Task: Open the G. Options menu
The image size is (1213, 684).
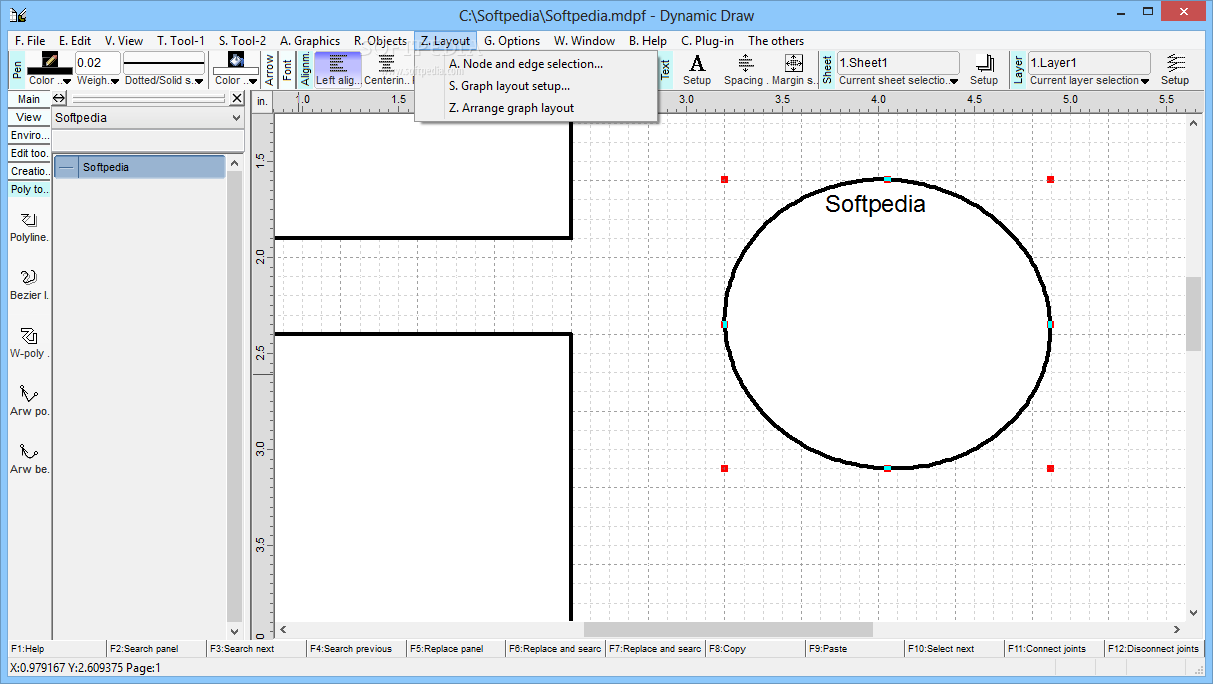Action: click(x=512, y=41)
